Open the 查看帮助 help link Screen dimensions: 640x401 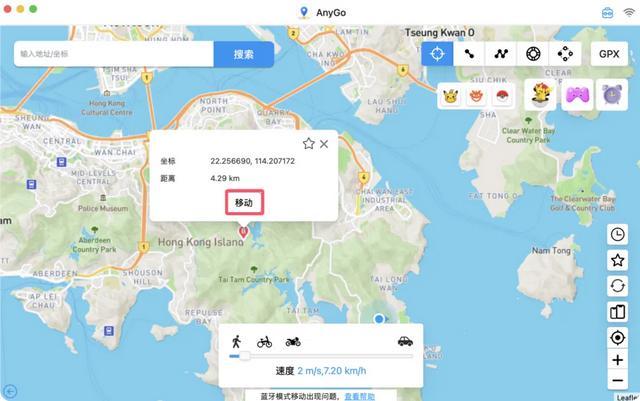(360, 396)
